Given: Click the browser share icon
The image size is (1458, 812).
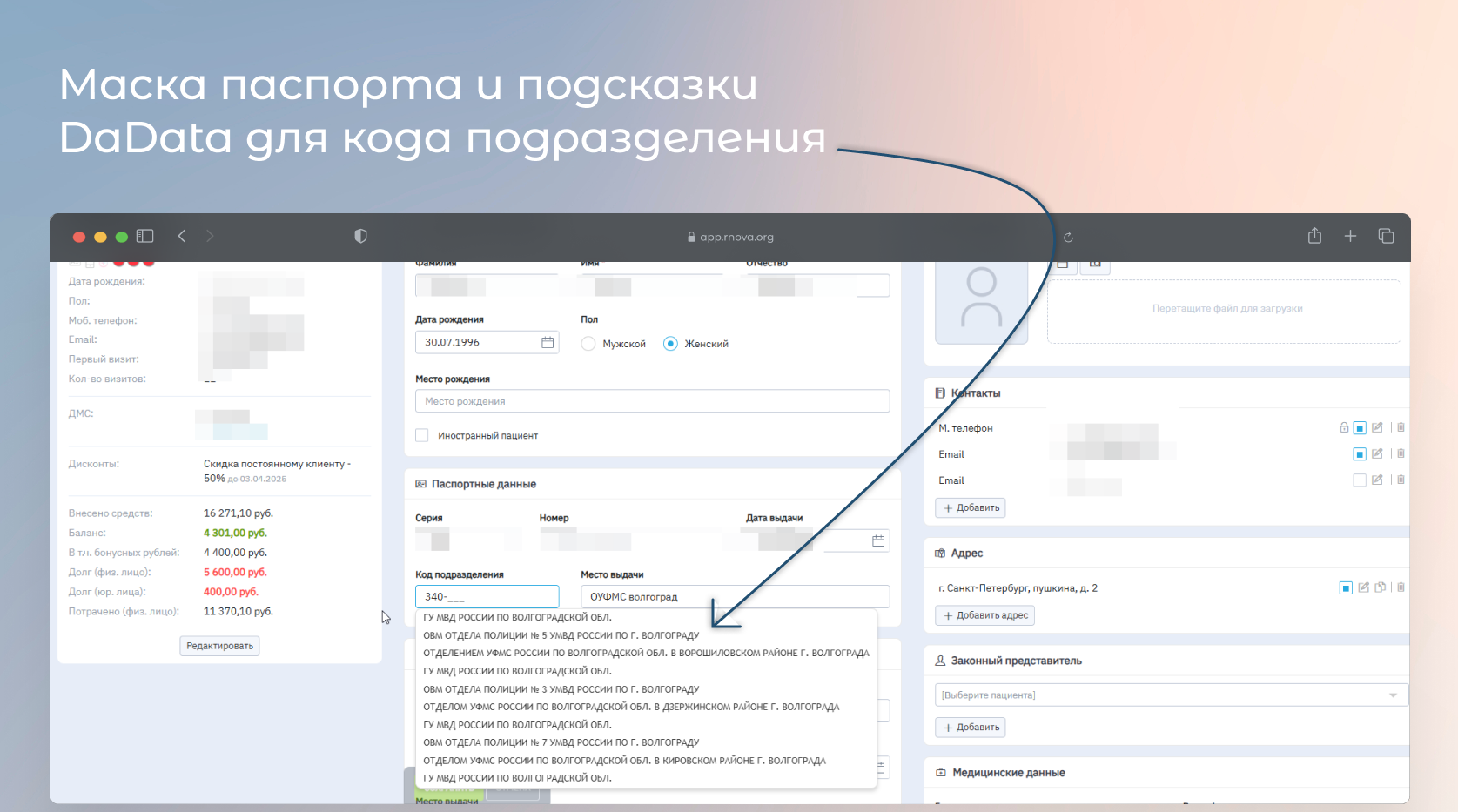Looking at the screenshot, I should (x=1314, y=236).
